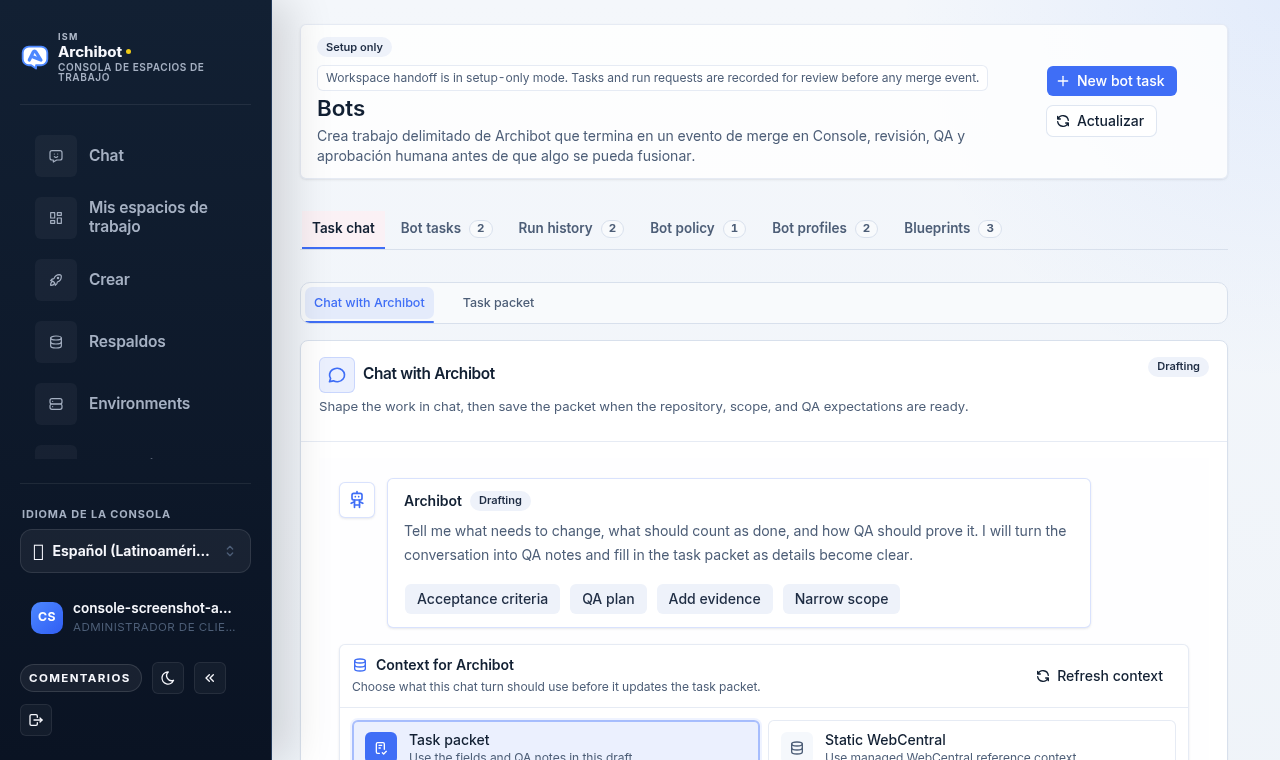Collapse the sidebar with double chevron
1280x760 pixels.
(210, 678)
